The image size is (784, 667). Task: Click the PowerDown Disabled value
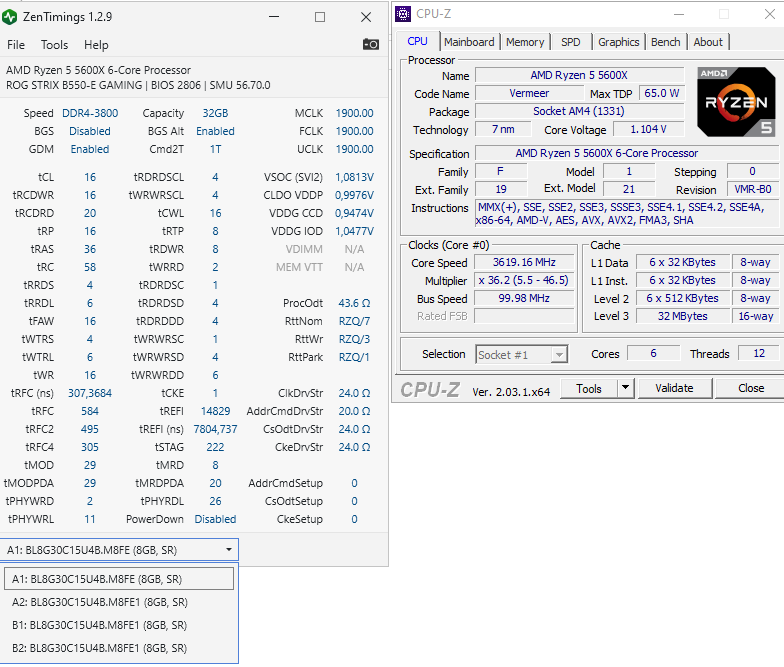(x=215, y=519)
